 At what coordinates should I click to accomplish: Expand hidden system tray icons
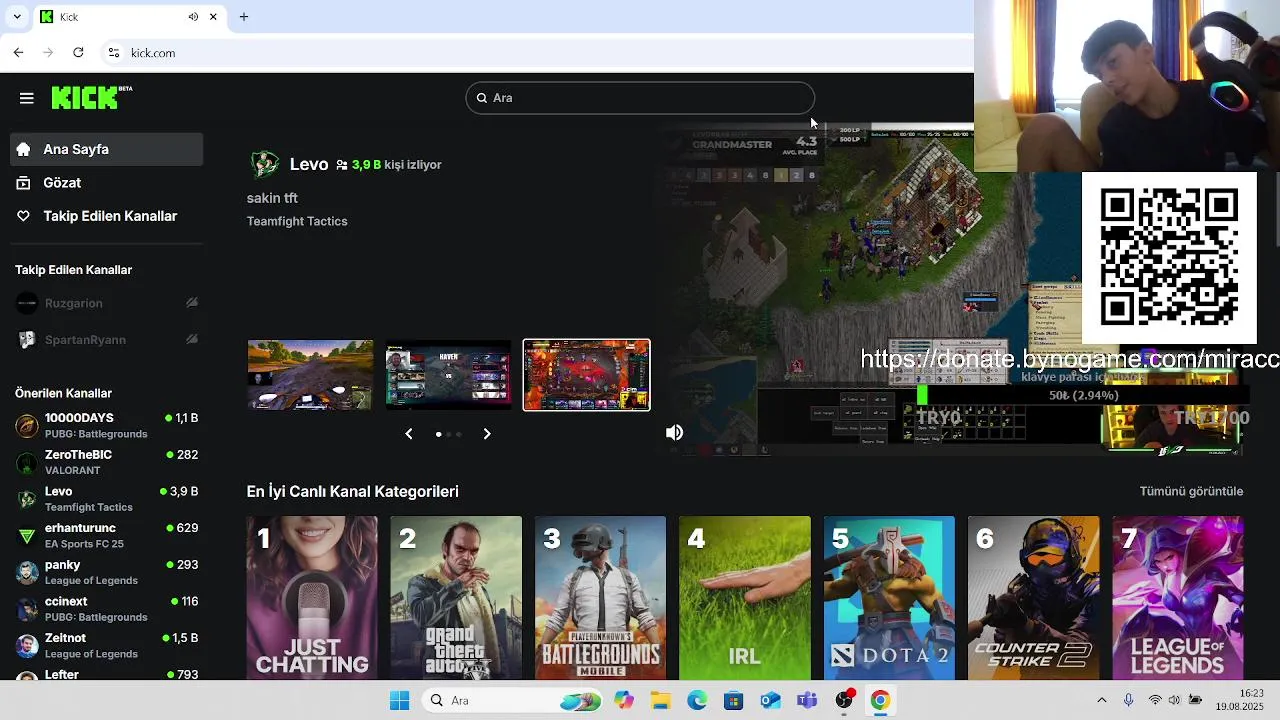[x=1102, y=700]
